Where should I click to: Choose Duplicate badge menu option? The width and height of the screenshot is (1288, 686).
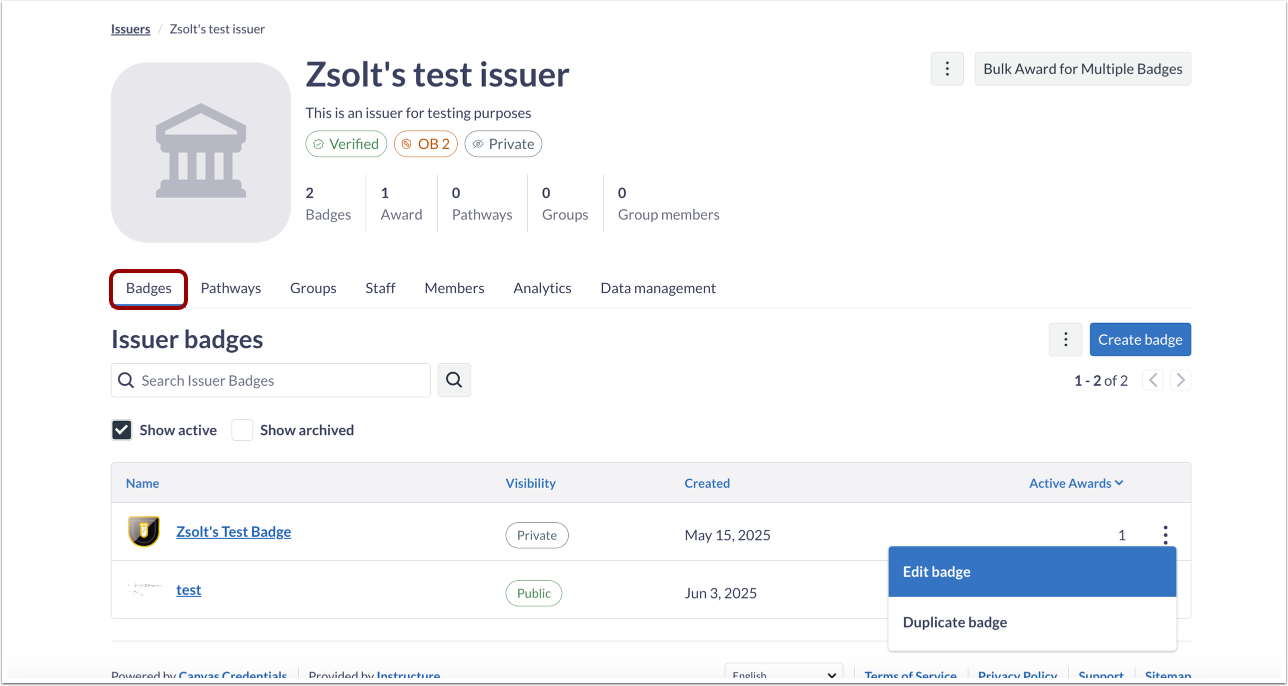1032,622
